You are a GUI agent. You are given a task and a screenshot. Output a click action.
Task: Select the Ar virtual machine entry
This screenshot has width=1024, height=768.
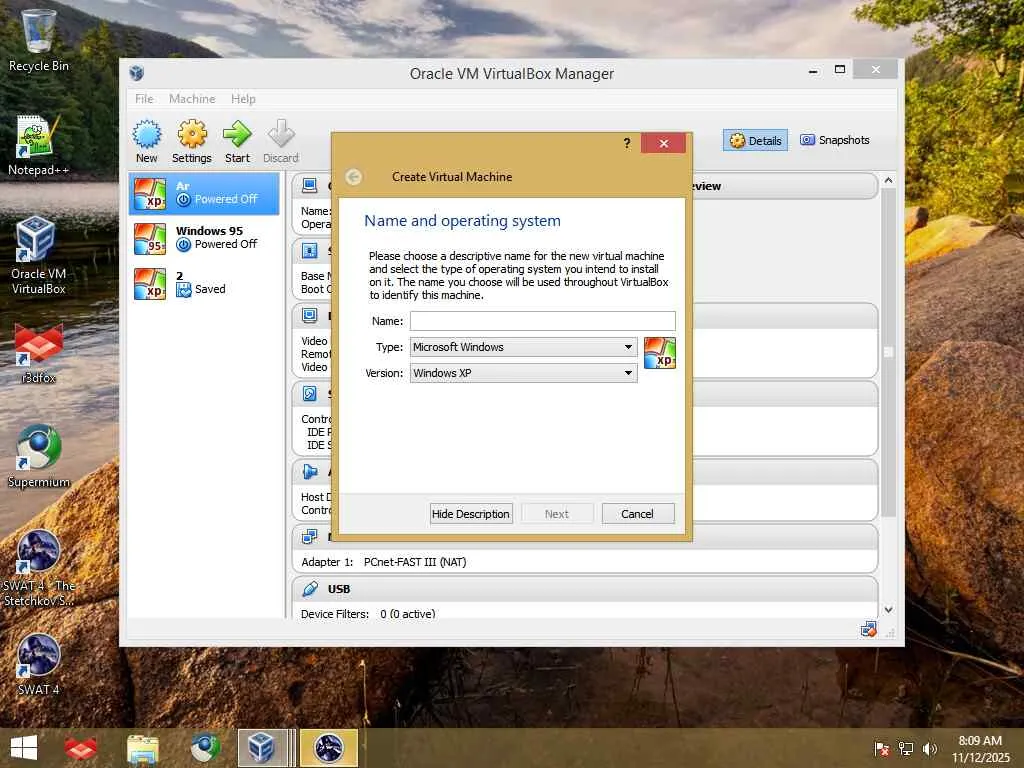point(204,193)
